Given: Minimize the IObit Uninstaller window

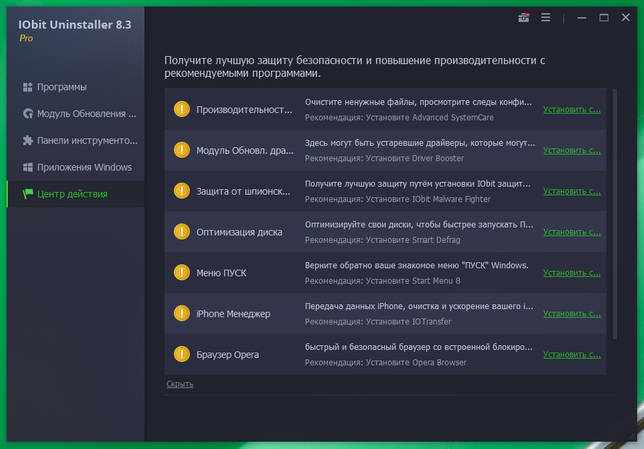Looking at the screenshot, I should [582, 18].
